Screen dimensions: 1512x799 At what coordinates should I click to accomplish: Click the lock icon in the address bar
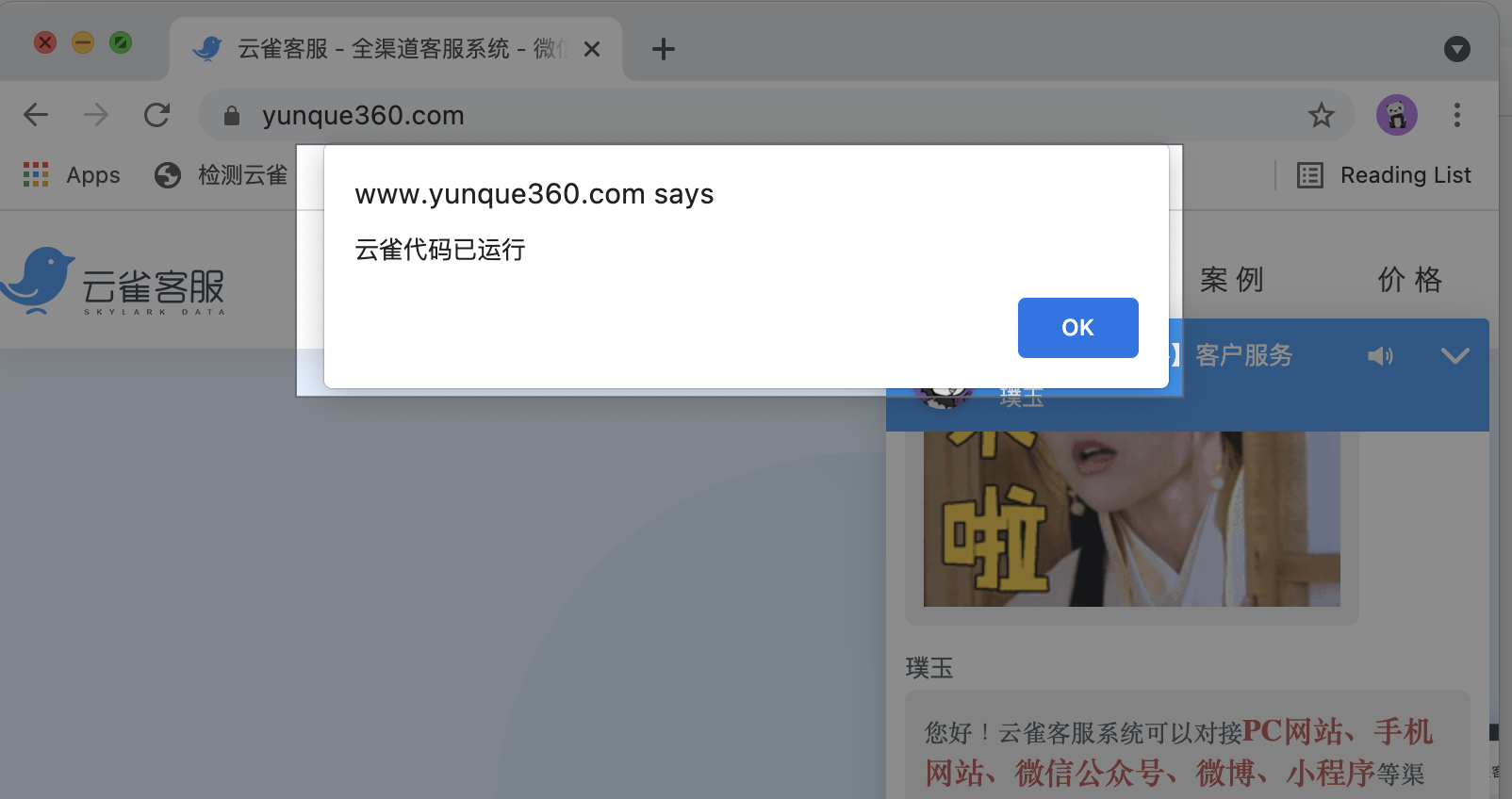(x=232, y=116)
